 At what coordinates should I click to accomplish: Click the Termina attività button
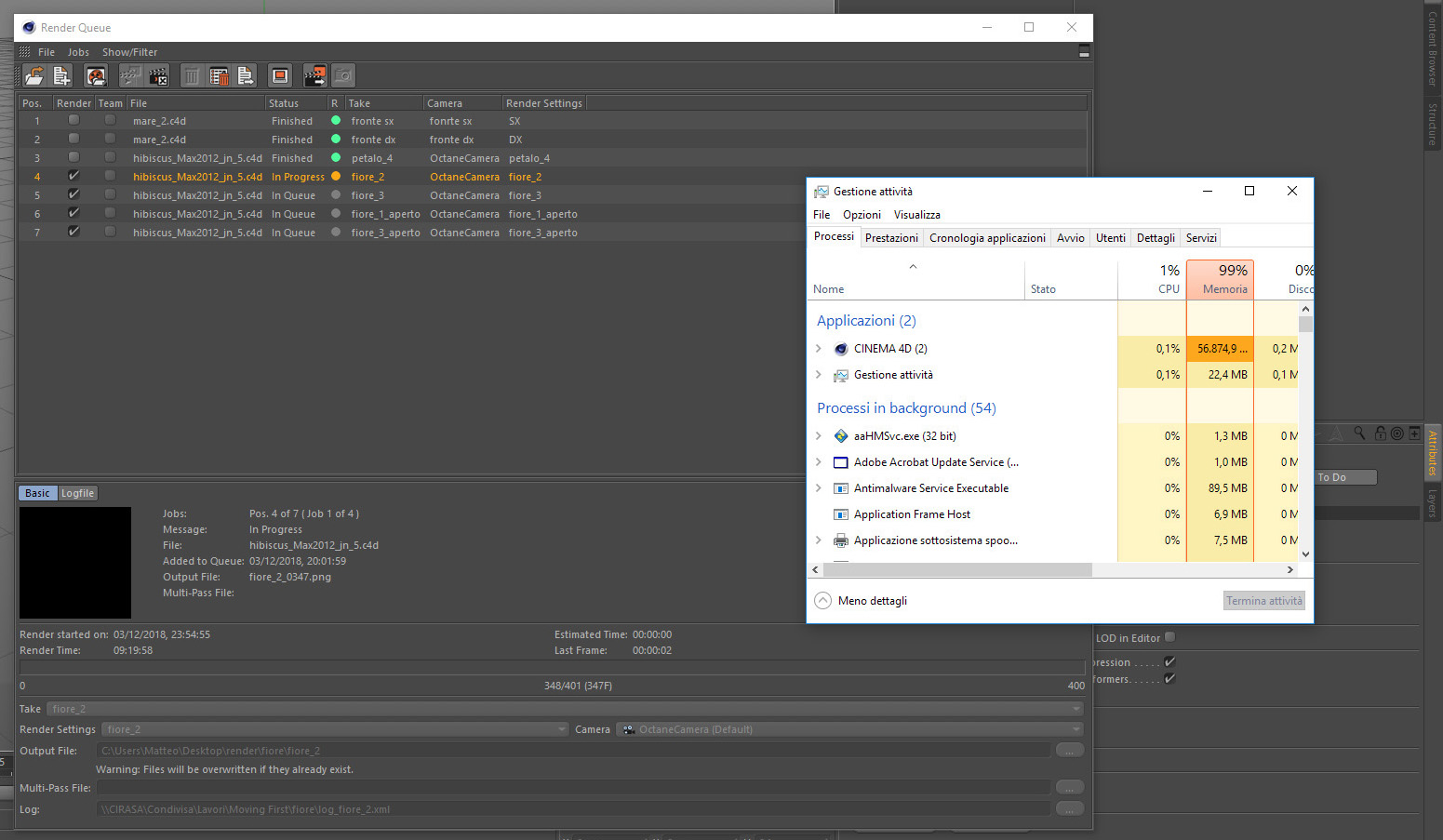pos(1264,601)
